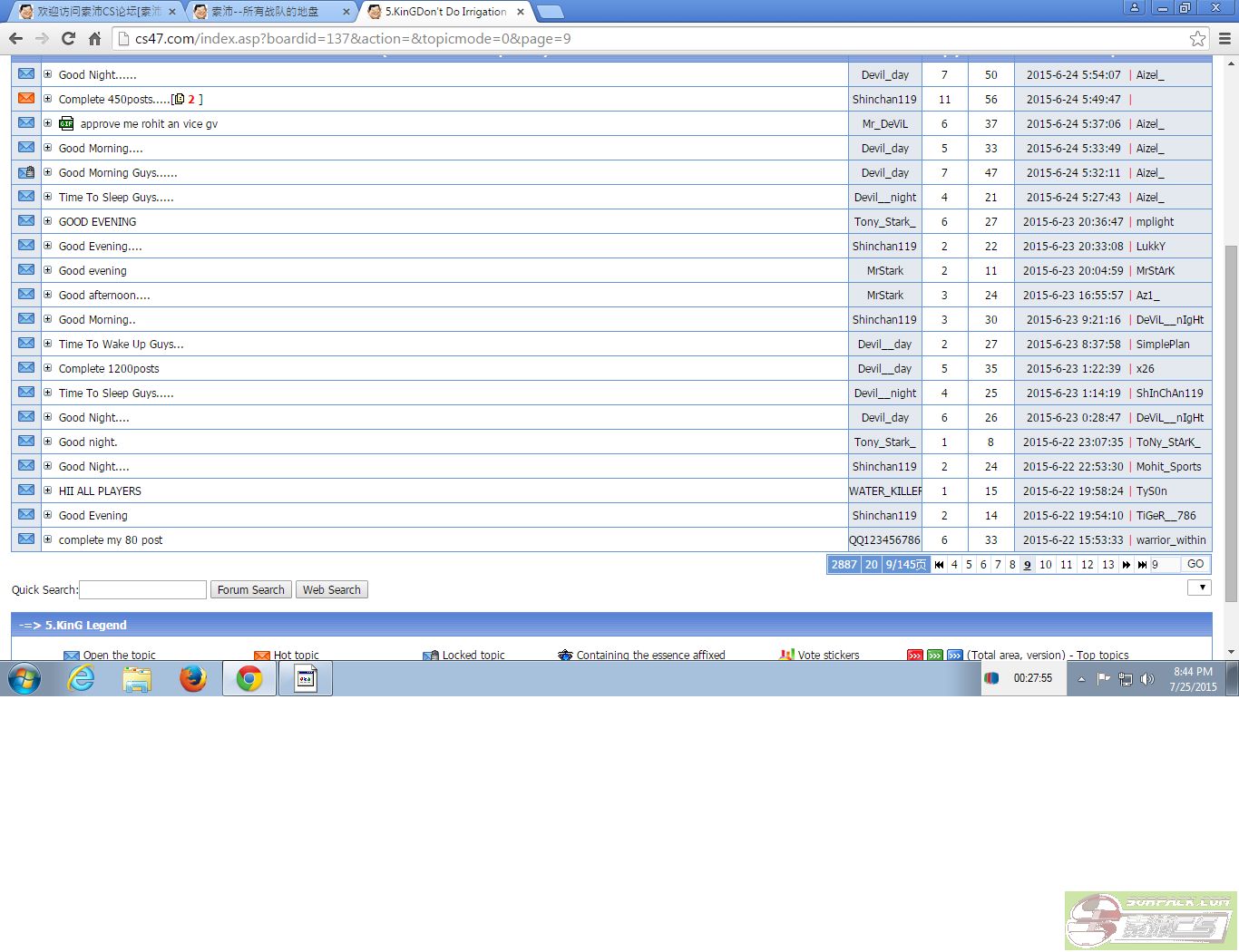Click the orange hot-topic envelope for Complete 450posts
Image resolution: width=1239 pixels, height=952 pixels.
(26, 99)
